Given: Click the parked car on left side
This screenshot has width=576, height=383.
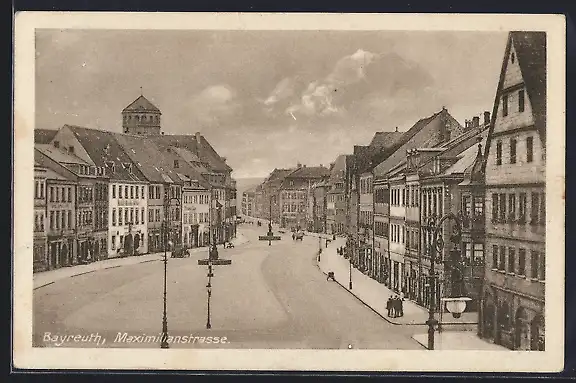Looking at the screenshot, I should coord(180,252).
